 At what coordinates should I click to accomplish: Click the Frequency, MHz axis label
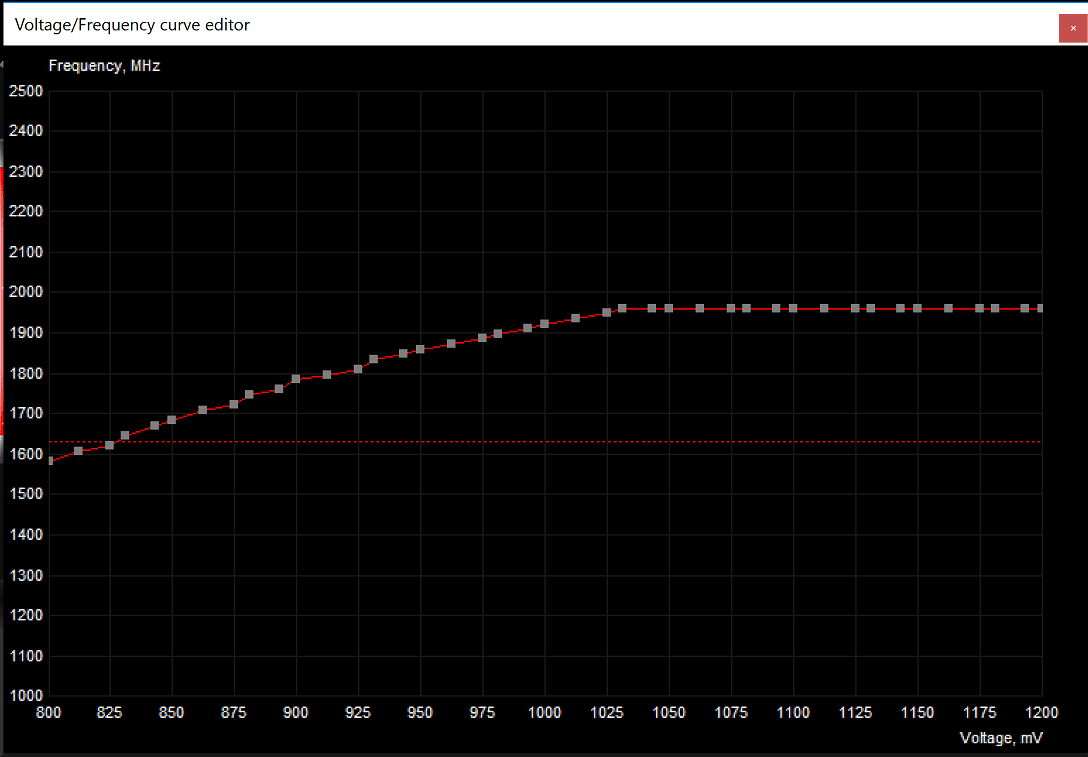click(104, 66)
